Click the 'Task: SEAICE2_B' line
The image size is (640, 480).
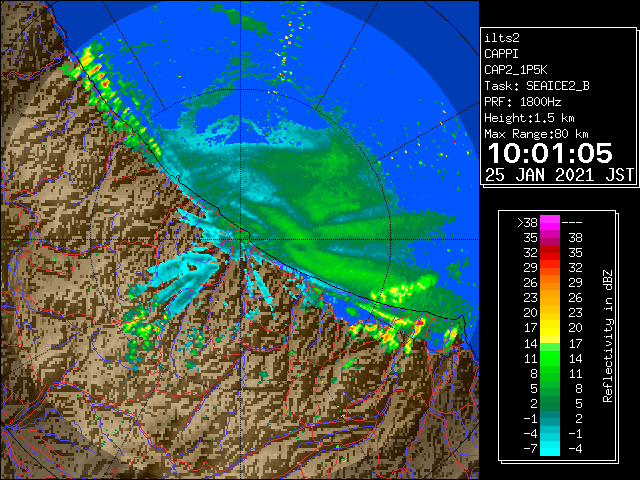(x=537, y=86)
